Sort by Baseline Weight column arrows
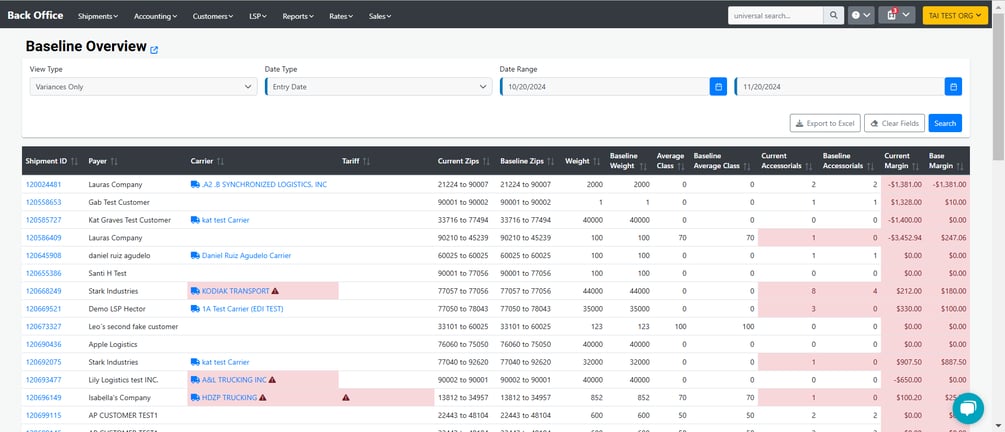This screenshot has height=432, width=1005. [644, 166]
